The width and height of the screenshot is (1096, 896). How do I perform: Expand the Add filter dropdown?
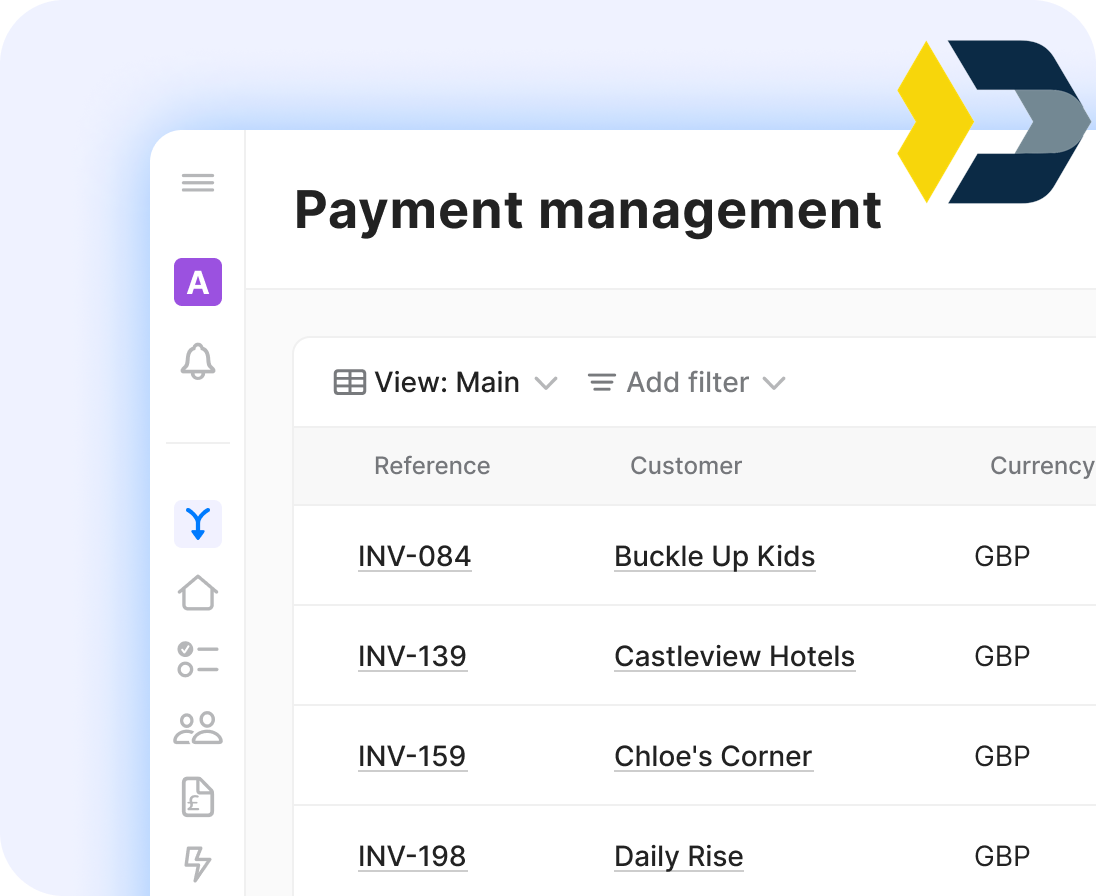pos(687,382)
